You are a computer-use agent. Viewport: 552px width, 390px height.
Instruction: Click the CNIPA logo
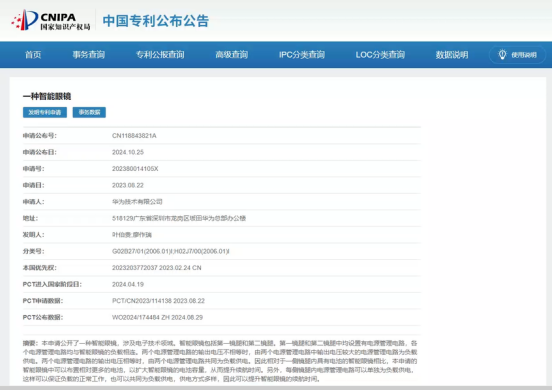[51, 20]
